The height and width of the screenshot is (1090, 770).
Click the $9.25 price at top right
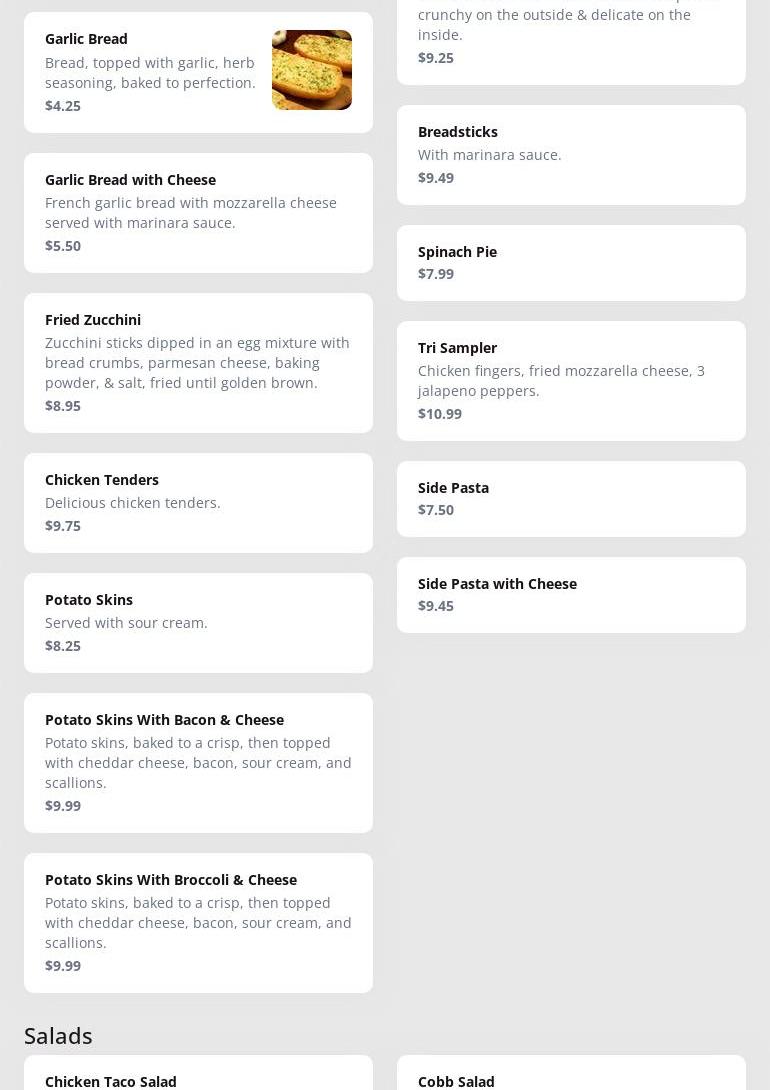(x=436, y=58)
